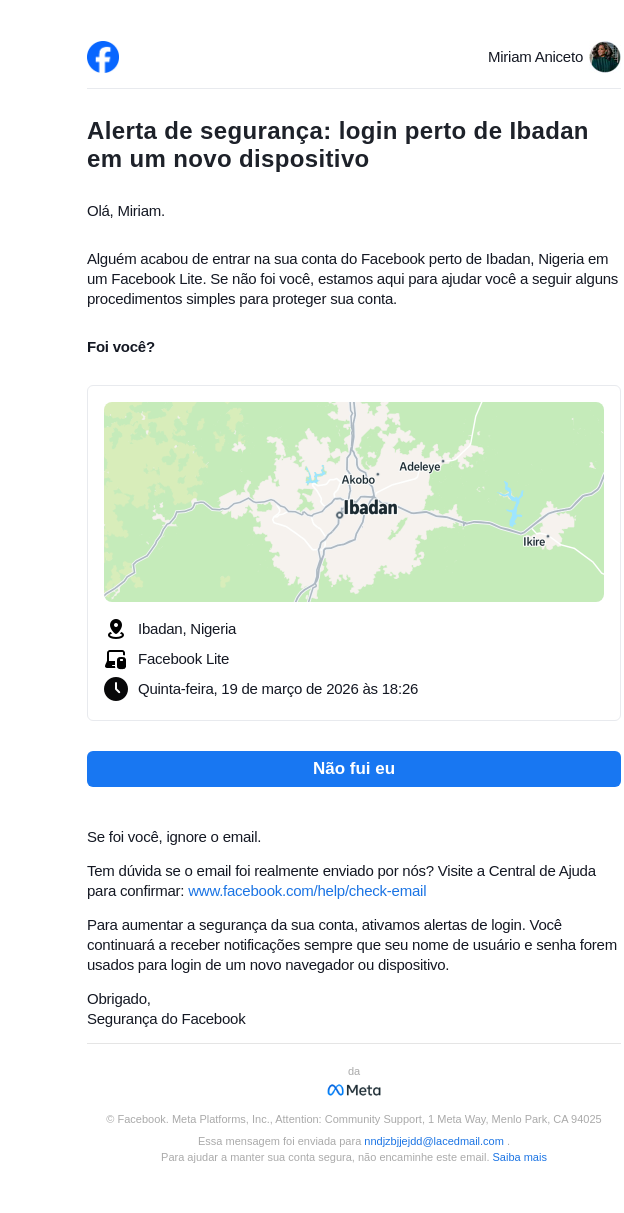Click the Facebook logo icon
Screen dimensions: 624x1213
103,57
